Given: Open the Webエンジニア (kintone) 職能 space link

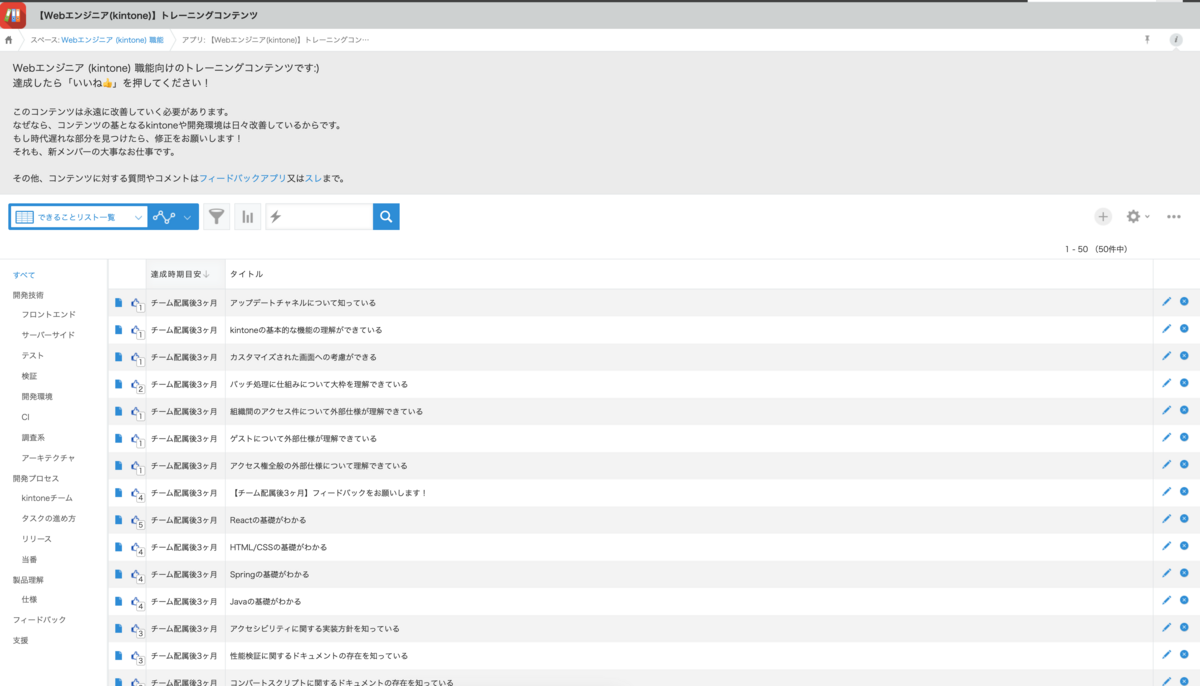Looking at the screenshot, I should point(112,40).
